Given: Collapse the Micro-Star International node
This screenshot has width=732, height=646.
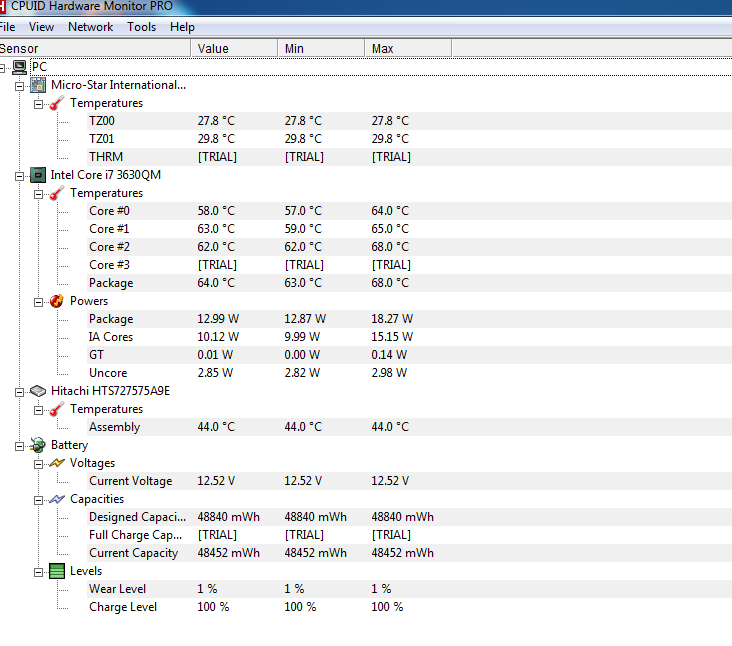Looking at the screenshot, I should [20, 86].
